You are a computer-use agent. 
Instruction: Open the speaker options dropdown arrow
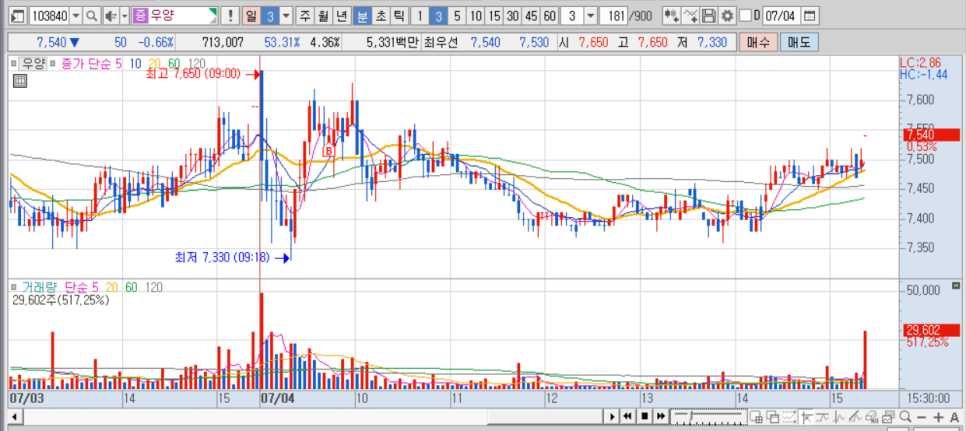(124, 15)
